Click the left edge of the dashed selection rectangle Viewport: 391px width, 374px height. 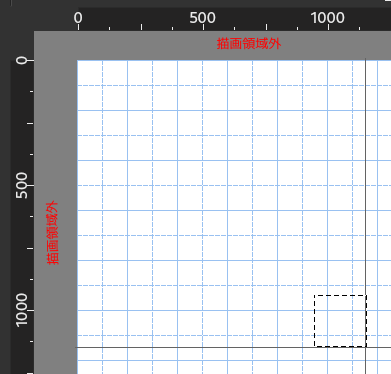(x=315, y=321)
